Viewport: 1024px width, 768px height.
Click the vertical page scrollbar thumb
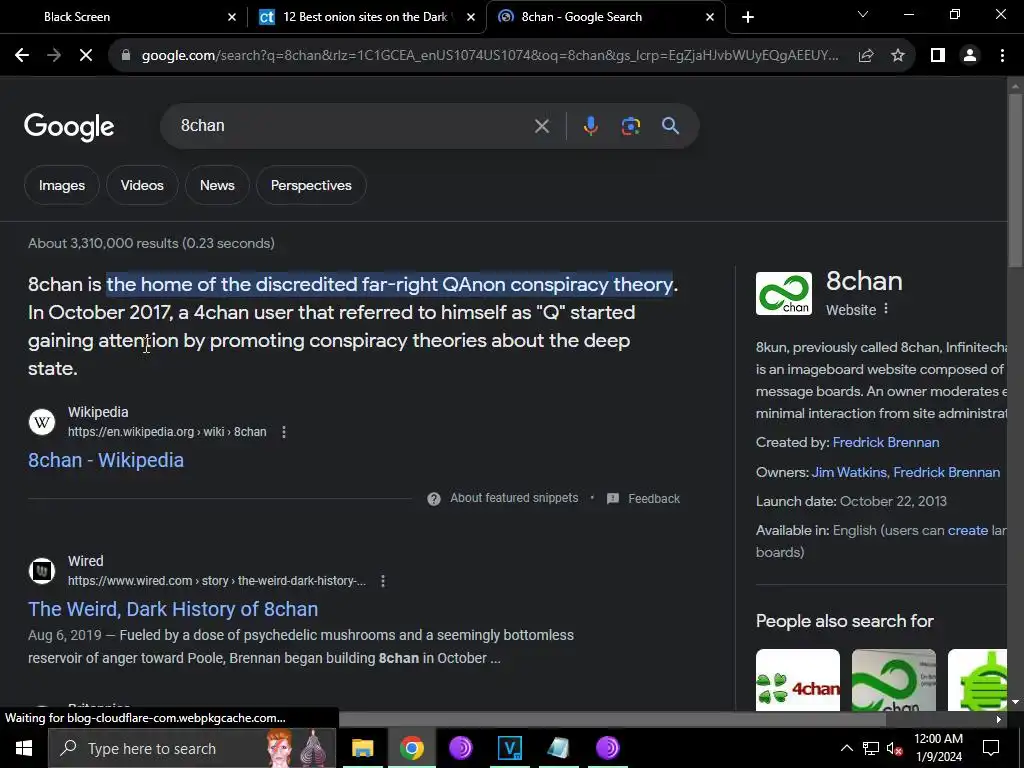1015,180
